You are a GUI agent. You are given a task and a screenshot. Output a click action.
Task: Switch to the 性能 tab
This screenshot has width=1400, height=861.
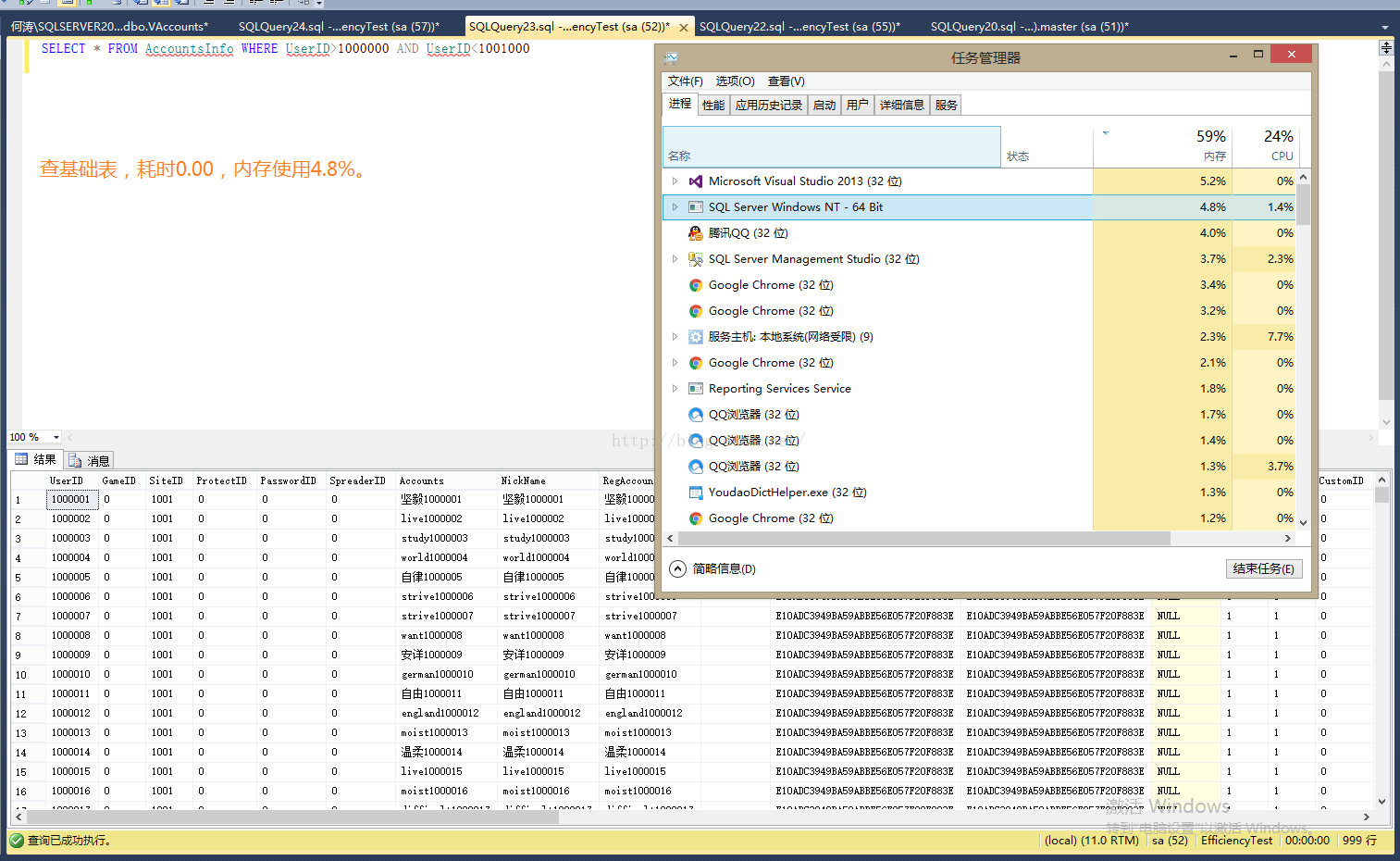click(713, 105)
